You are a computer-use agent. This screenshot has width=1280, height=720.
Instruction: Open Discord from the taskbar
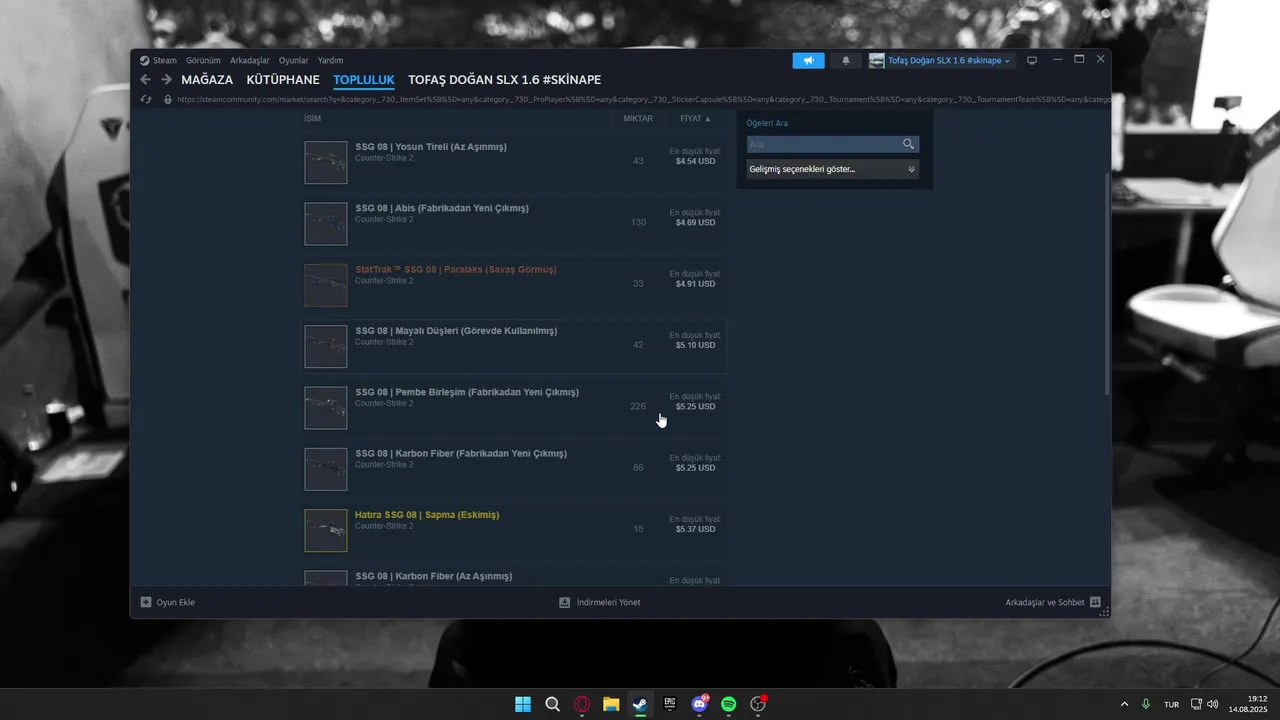coord(699,704)
